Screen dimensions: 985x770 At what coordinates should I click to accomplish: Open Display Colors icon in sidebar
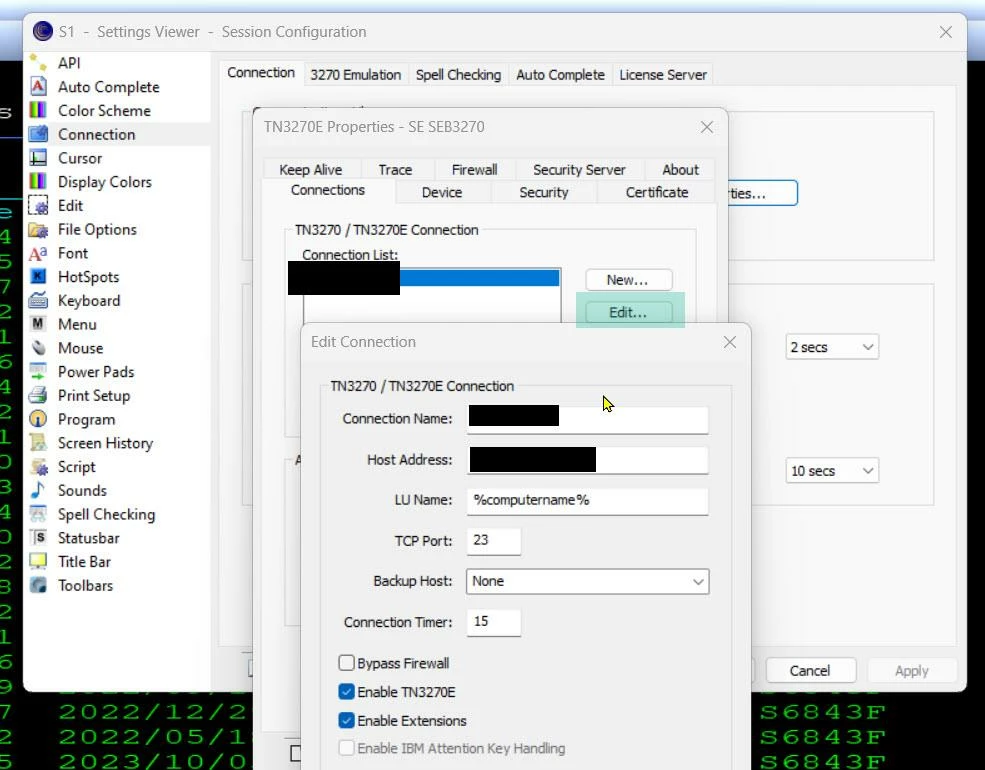coord(38,182)
